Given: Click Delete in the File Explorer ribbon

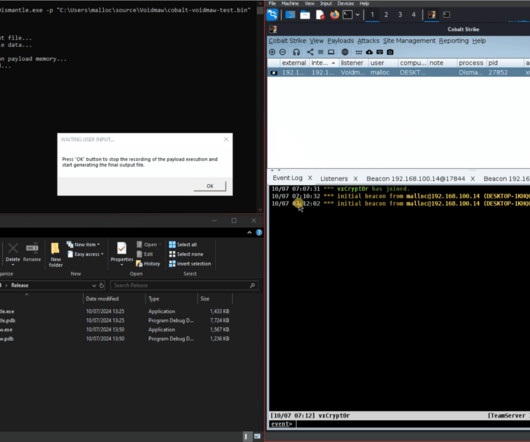Looking at the screenshot, I should click(13, 252).
